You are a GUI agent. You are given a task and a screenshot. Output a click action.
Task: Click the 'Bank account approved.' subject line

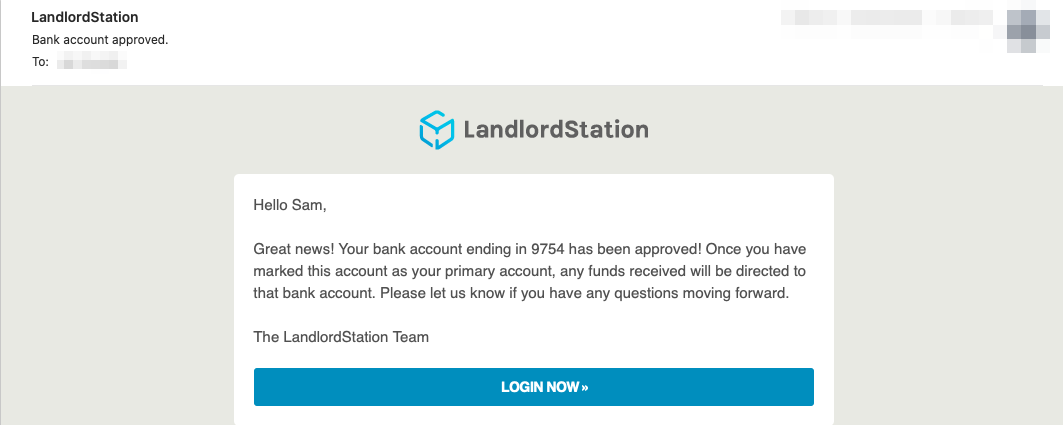[100, 40]
